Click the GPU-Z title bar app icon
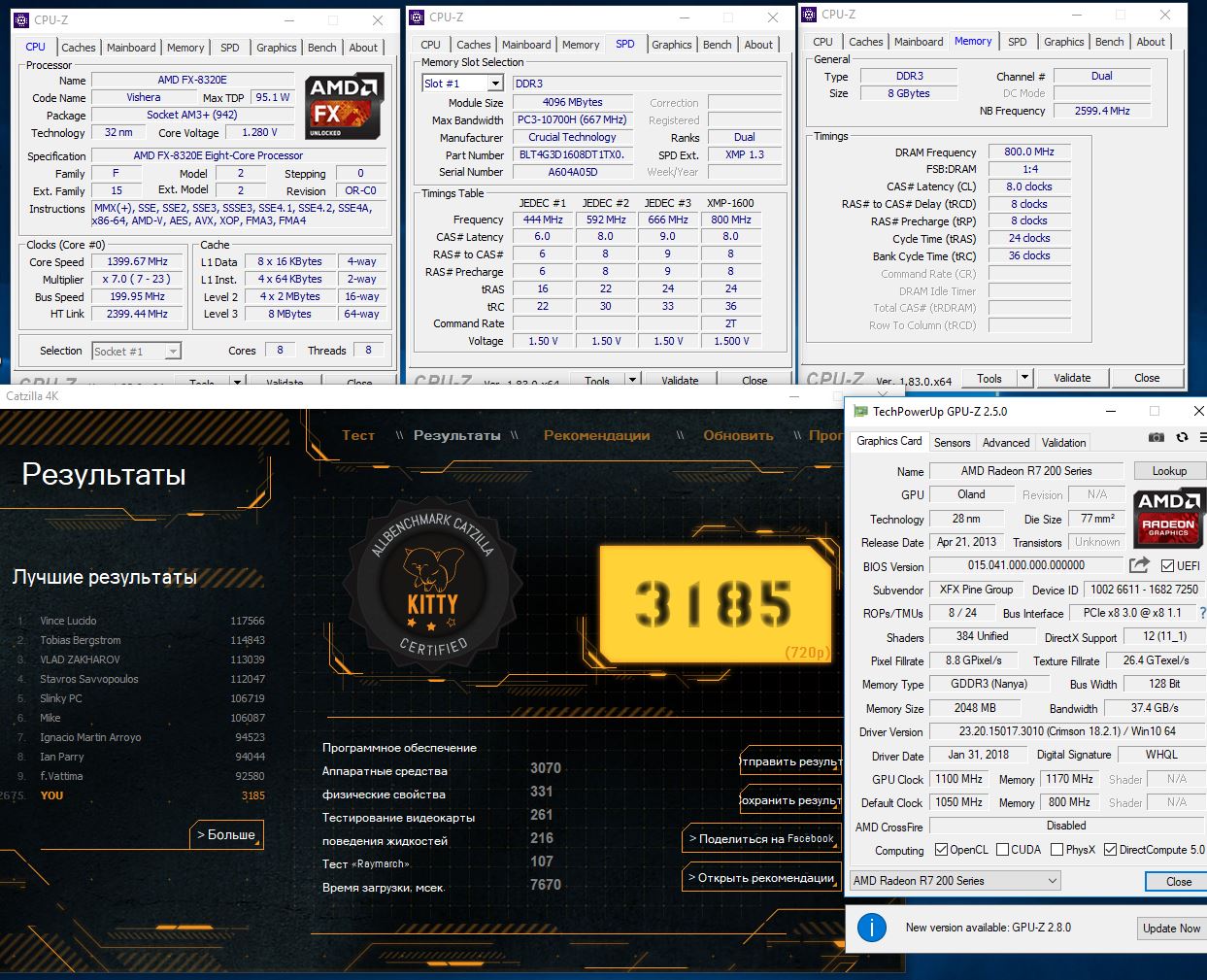The height and width of the screenshot is (980, 1207). pos(860,412)
